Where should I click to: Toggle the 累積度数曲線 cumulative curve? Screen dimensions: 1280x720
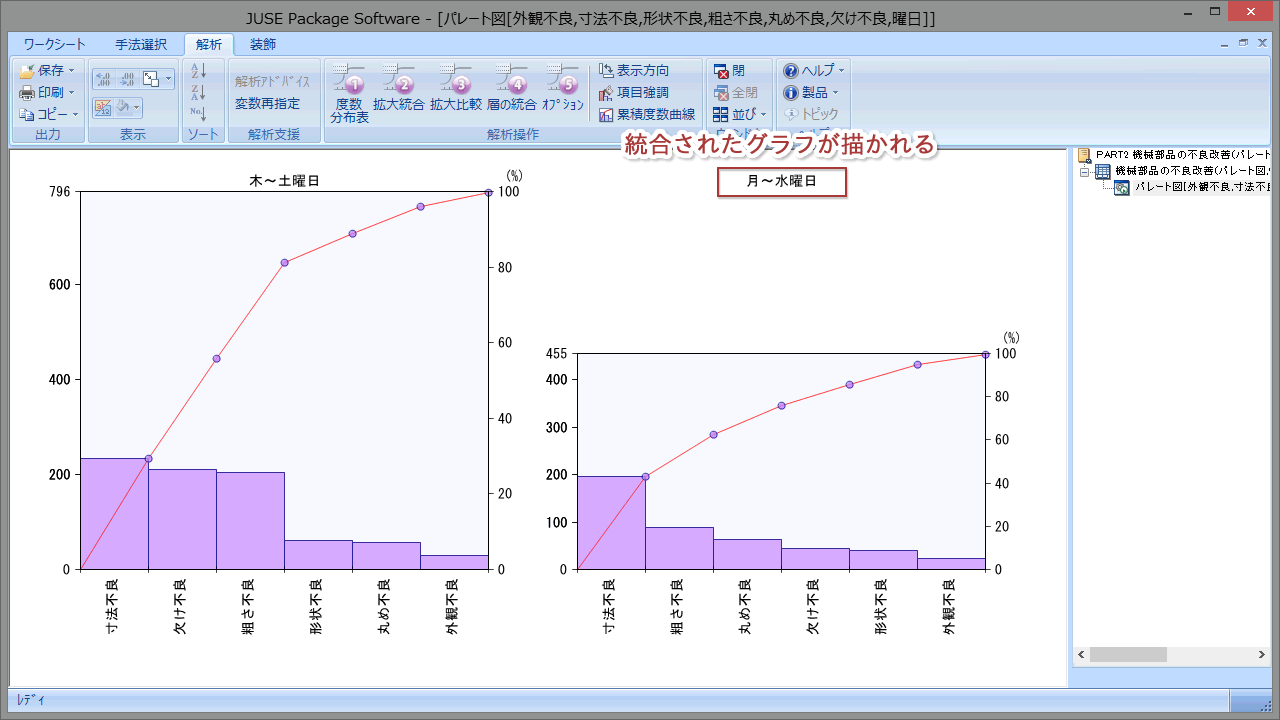coord(647,114)
